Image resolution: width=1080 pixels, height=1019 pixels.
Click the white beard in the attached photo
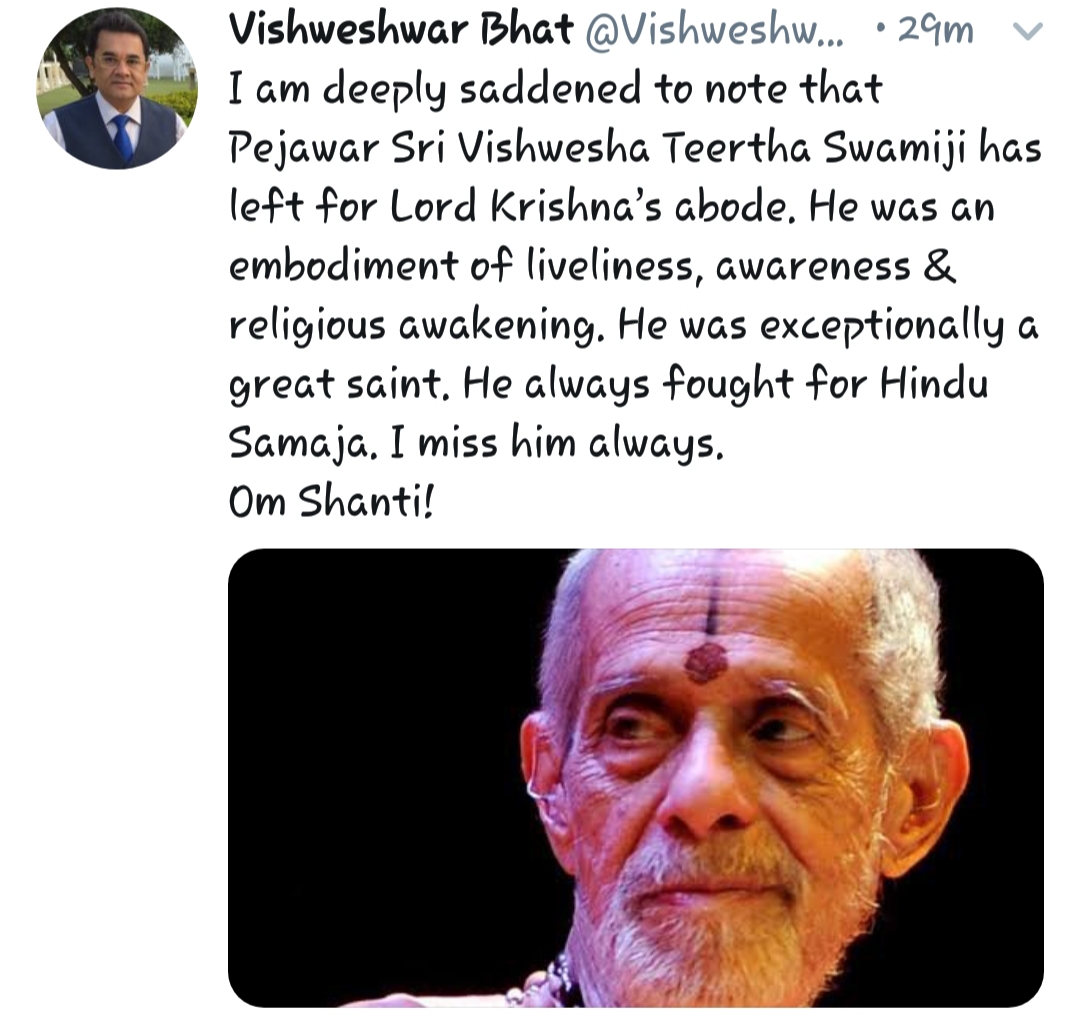coord(716,923)
